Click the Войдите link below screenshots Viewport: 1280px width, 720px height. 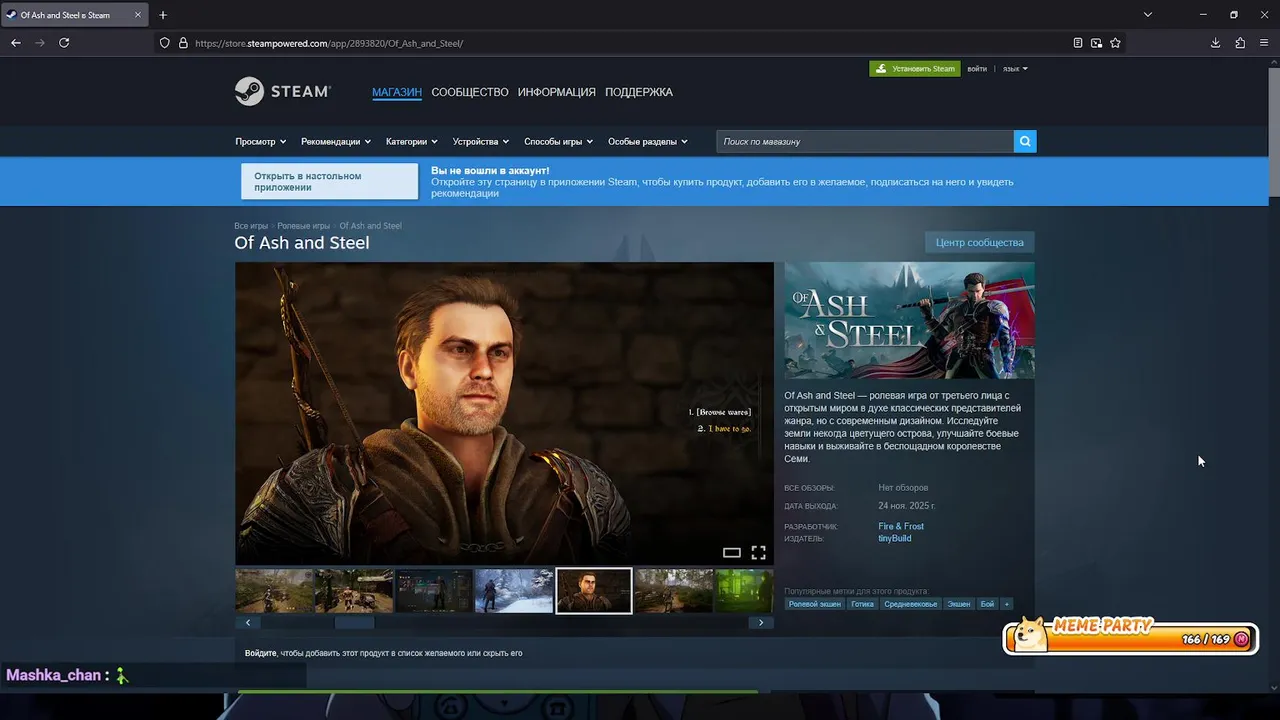click(261, 653)
